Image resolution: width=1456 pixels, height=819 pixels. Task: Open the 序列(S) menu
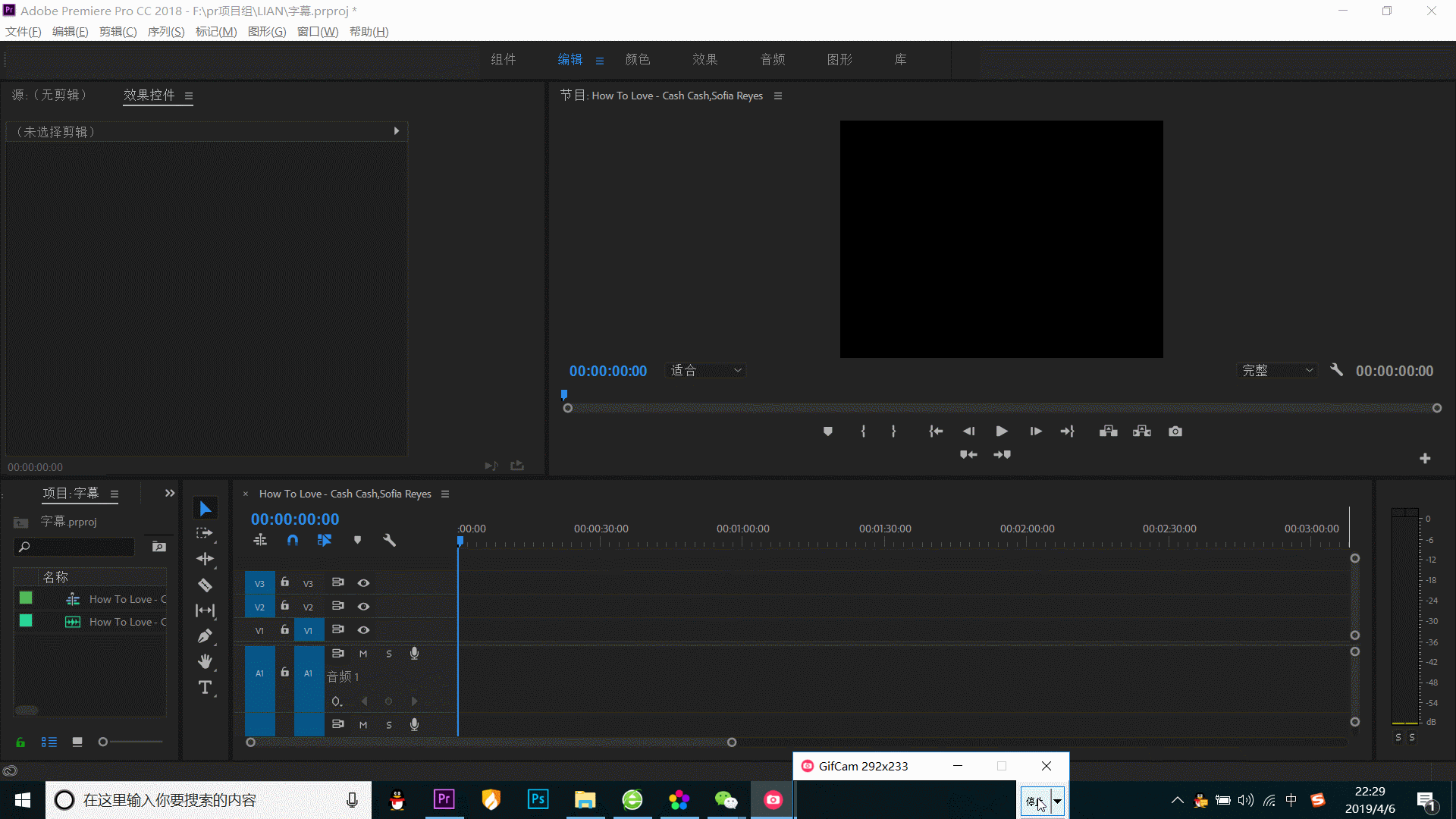click(x=165, y=31)
